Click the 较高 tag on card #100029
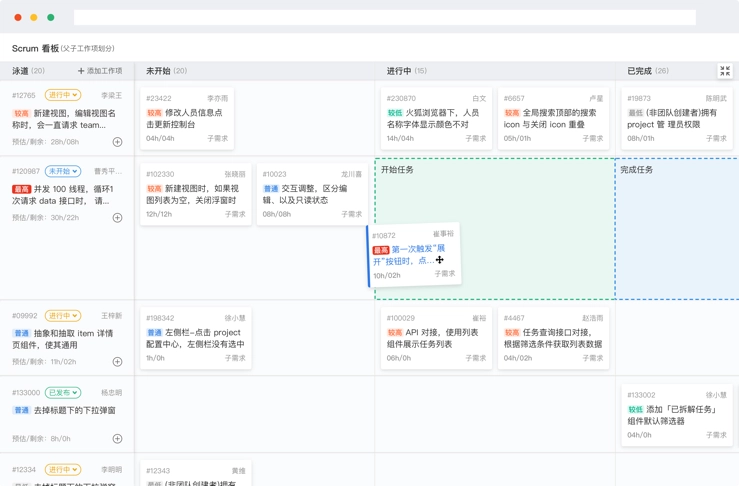The width and height of the screenshot is (739, 486). coord(395,332)
